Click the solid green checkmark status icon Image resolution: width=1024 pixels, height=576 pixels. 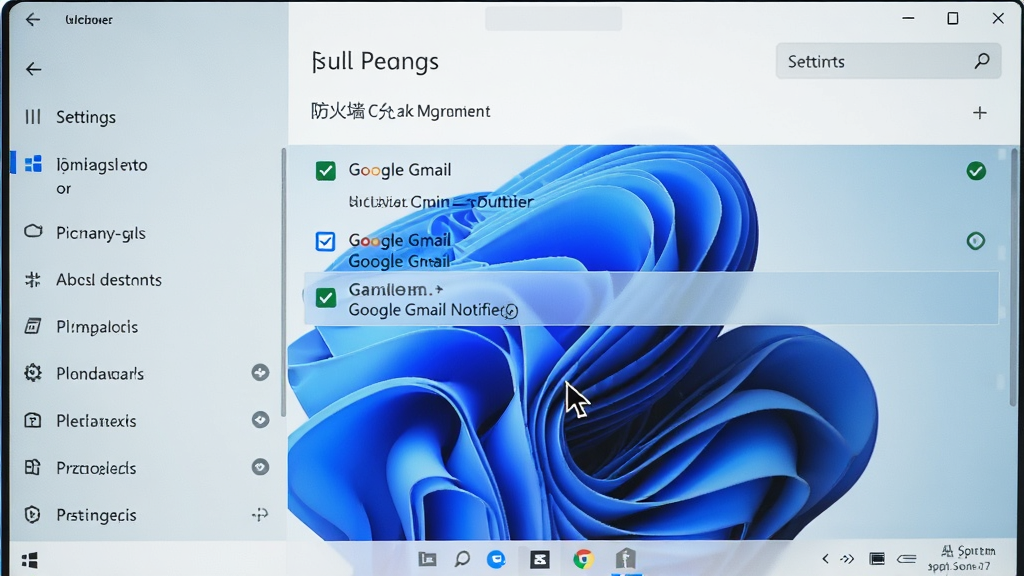pyautogui.click(x=976, y=171)
